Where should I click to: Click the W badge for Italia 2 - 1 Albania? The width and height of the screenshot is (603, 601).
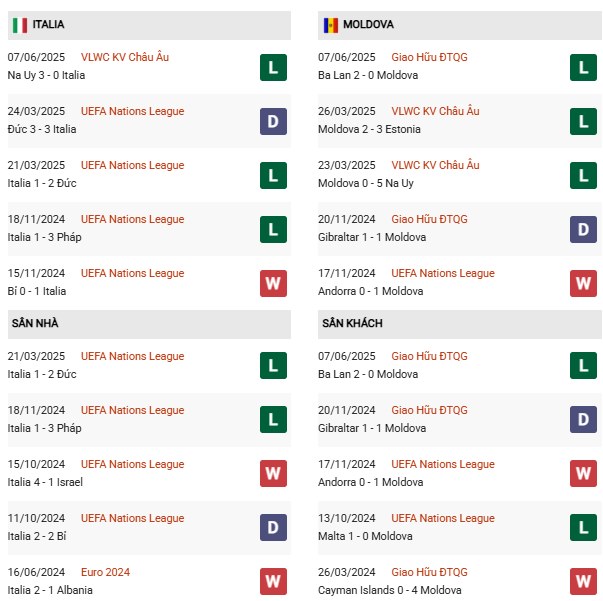click(x=273, y=582)
